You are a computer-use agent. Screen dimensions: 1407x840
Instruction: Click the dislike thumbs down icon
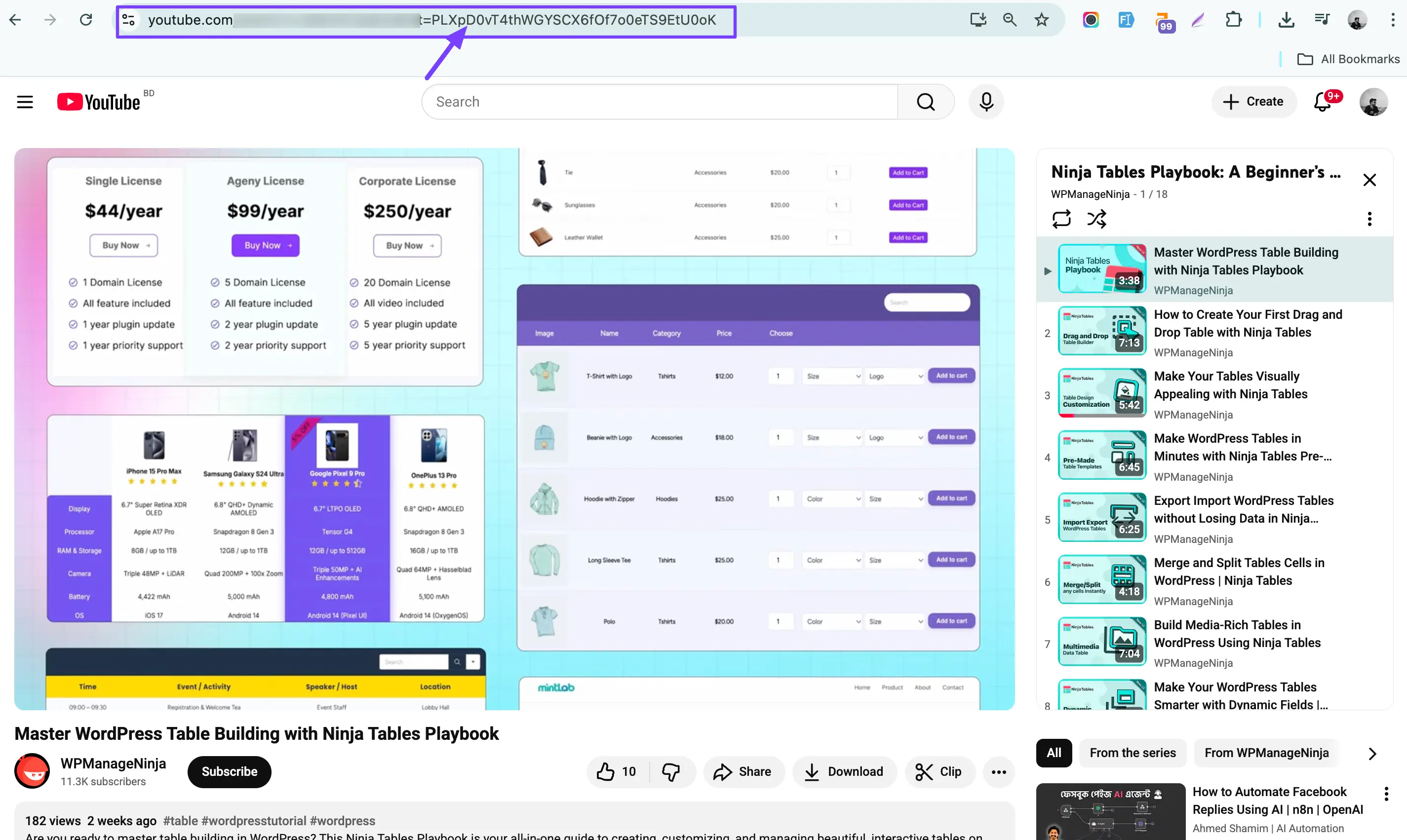click(671, 771)
